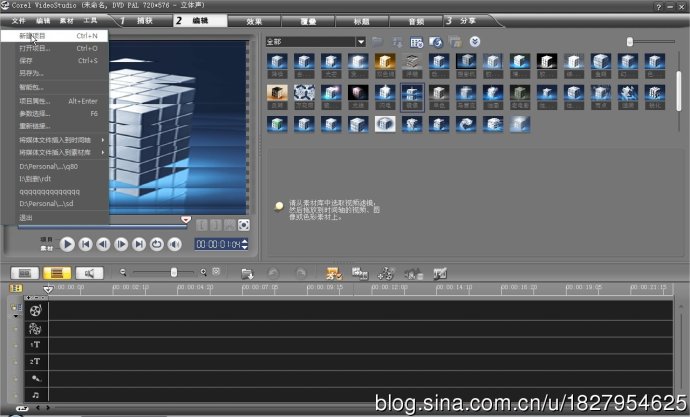Image resolution: width=690 pixels, height=417 pixels.
Task: Switch to Timeline view button
Action: pos(57,273)
